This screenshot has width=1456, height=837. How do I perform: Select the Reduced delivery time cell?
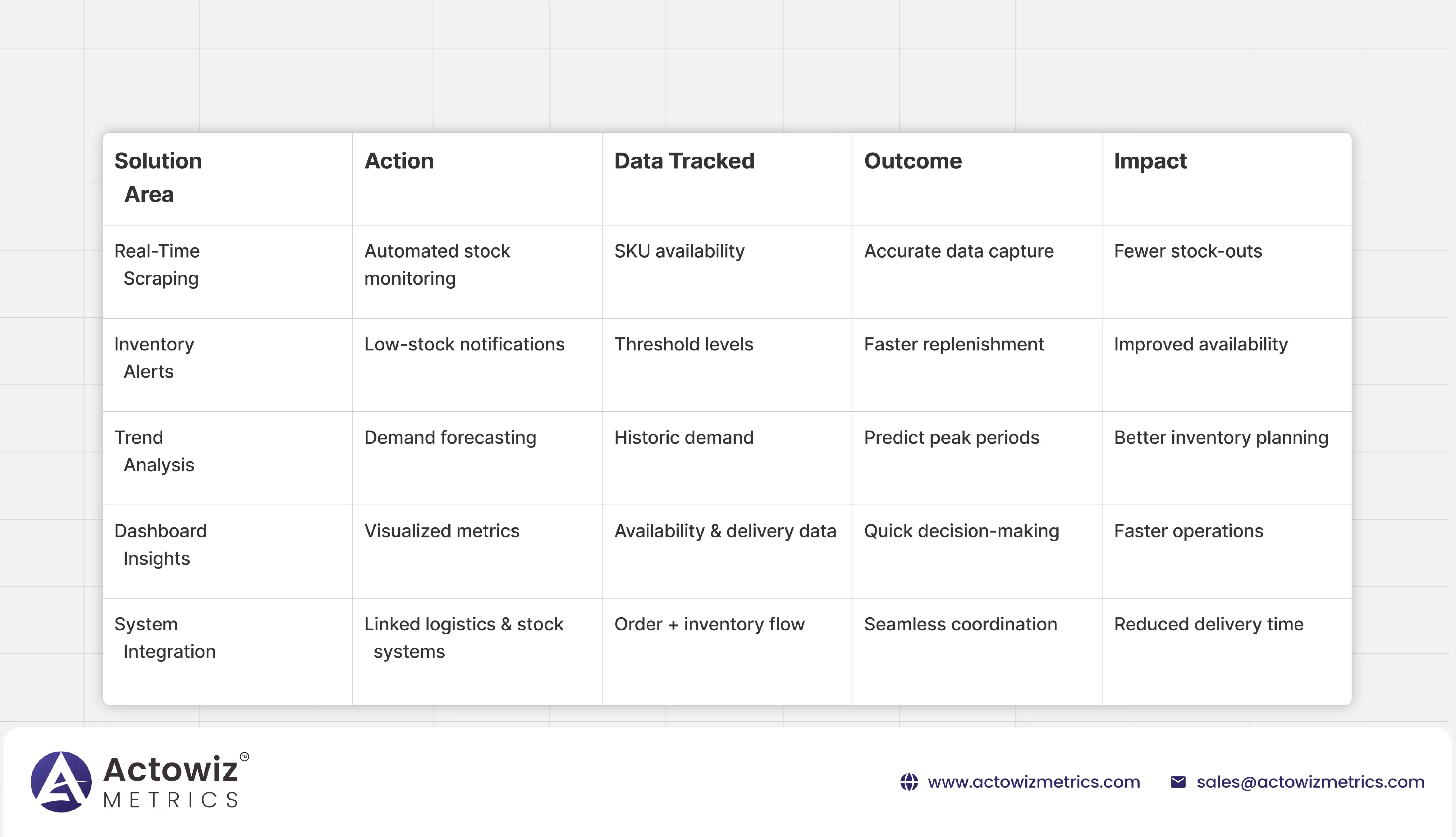pyautogui.click(x=1208, y=624)
